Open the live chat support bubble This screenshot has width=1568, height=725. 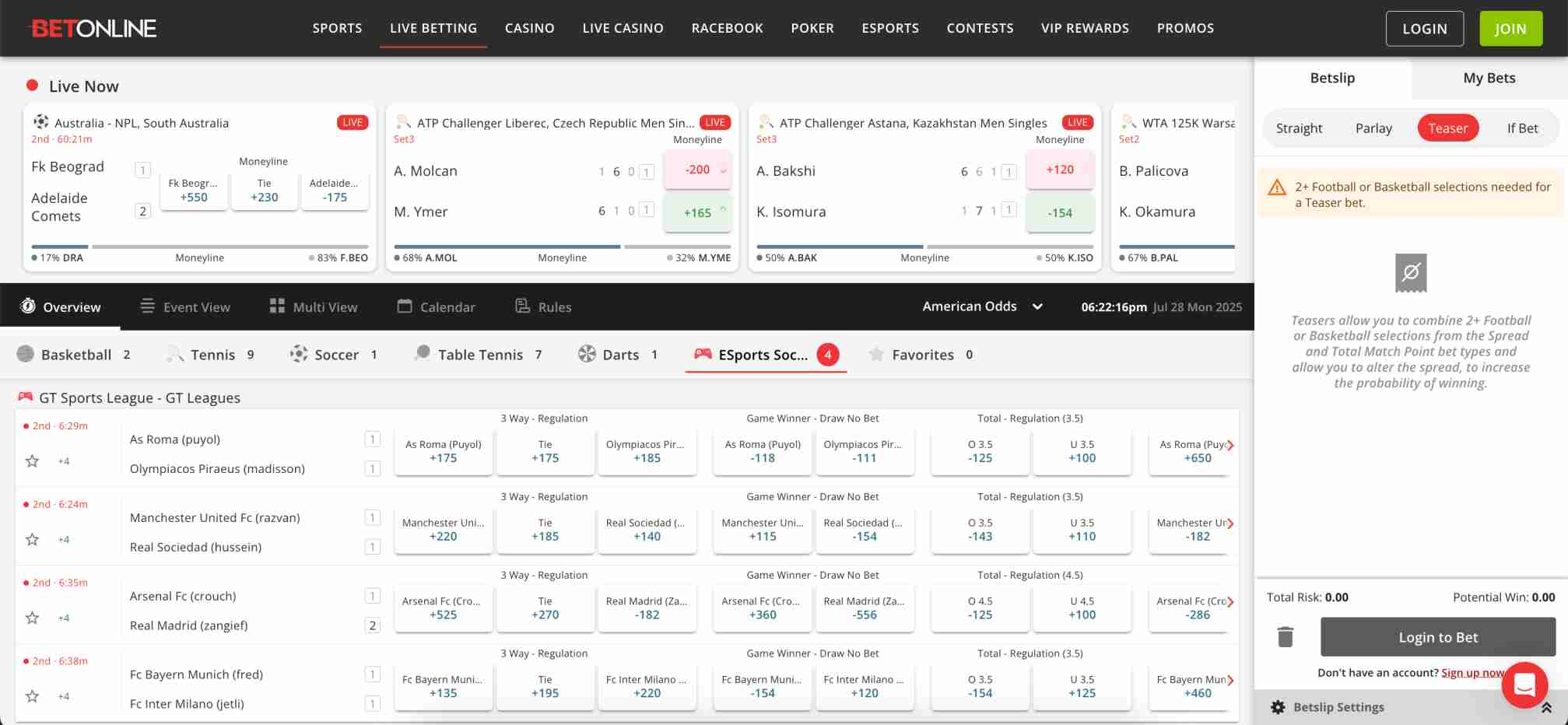tap(1524, 685)
